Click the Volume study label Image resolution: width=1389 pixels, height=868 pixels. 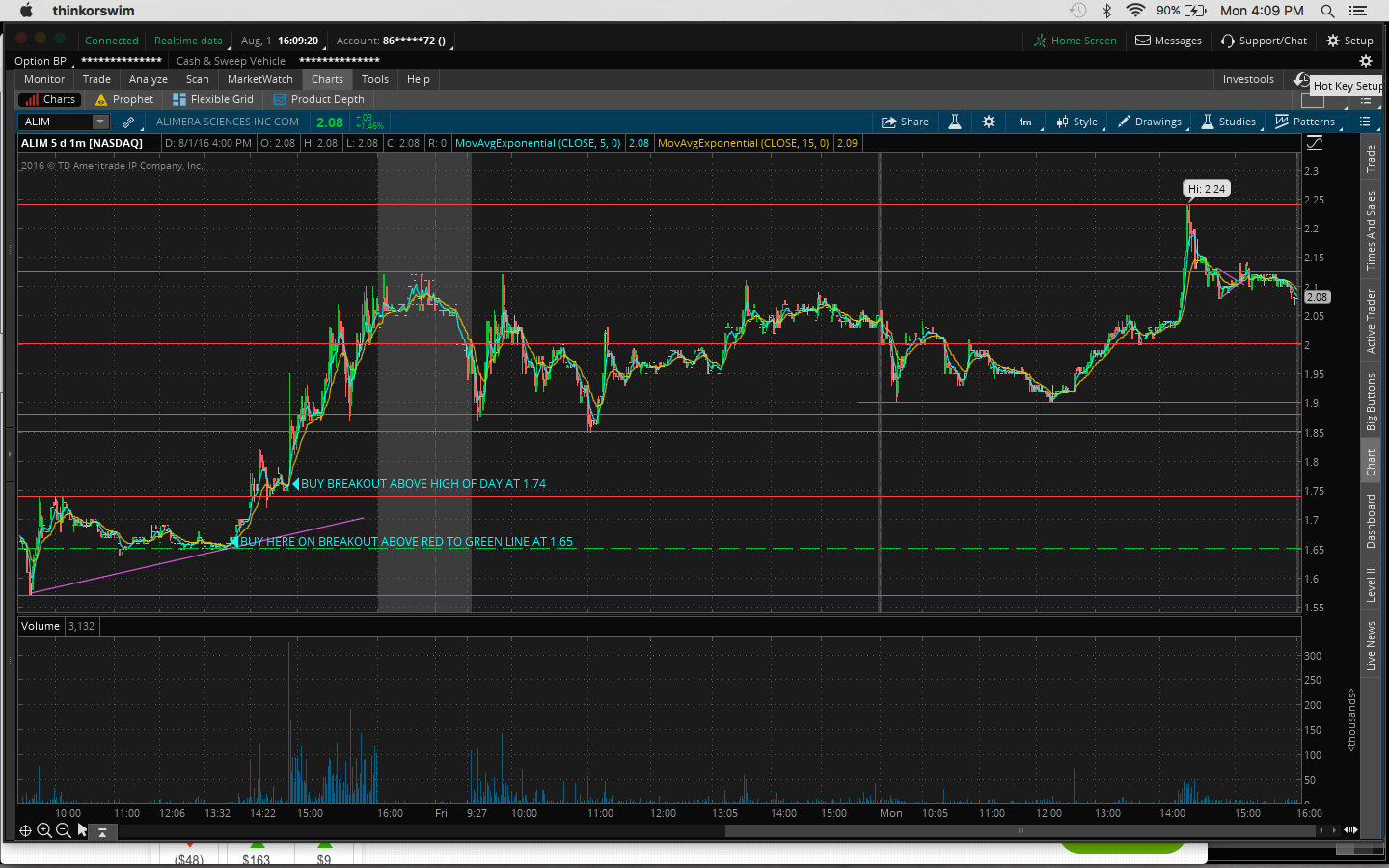click(x=41, y=626)
